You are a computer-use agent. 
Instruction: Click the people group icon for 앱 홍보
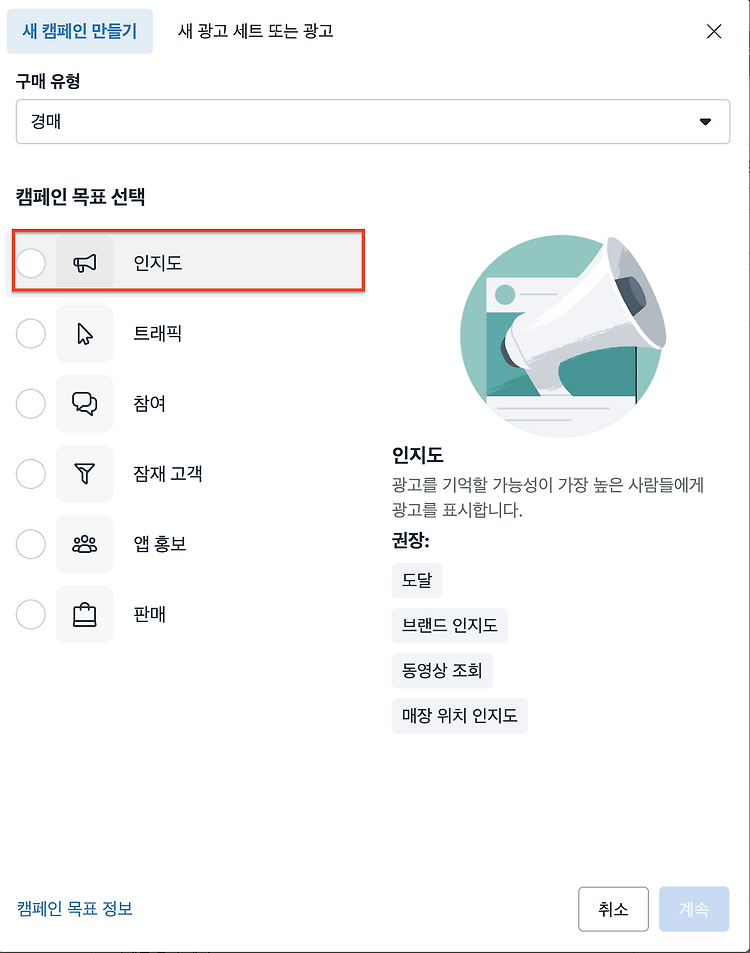pos(84,544)
